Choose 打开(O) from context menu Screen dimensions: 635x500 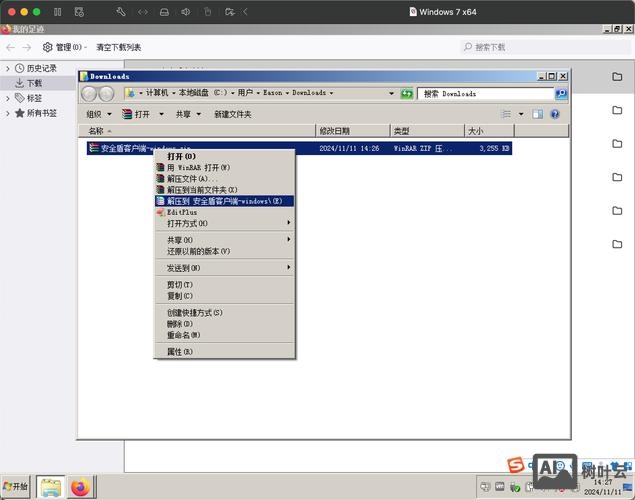(224, 156)
